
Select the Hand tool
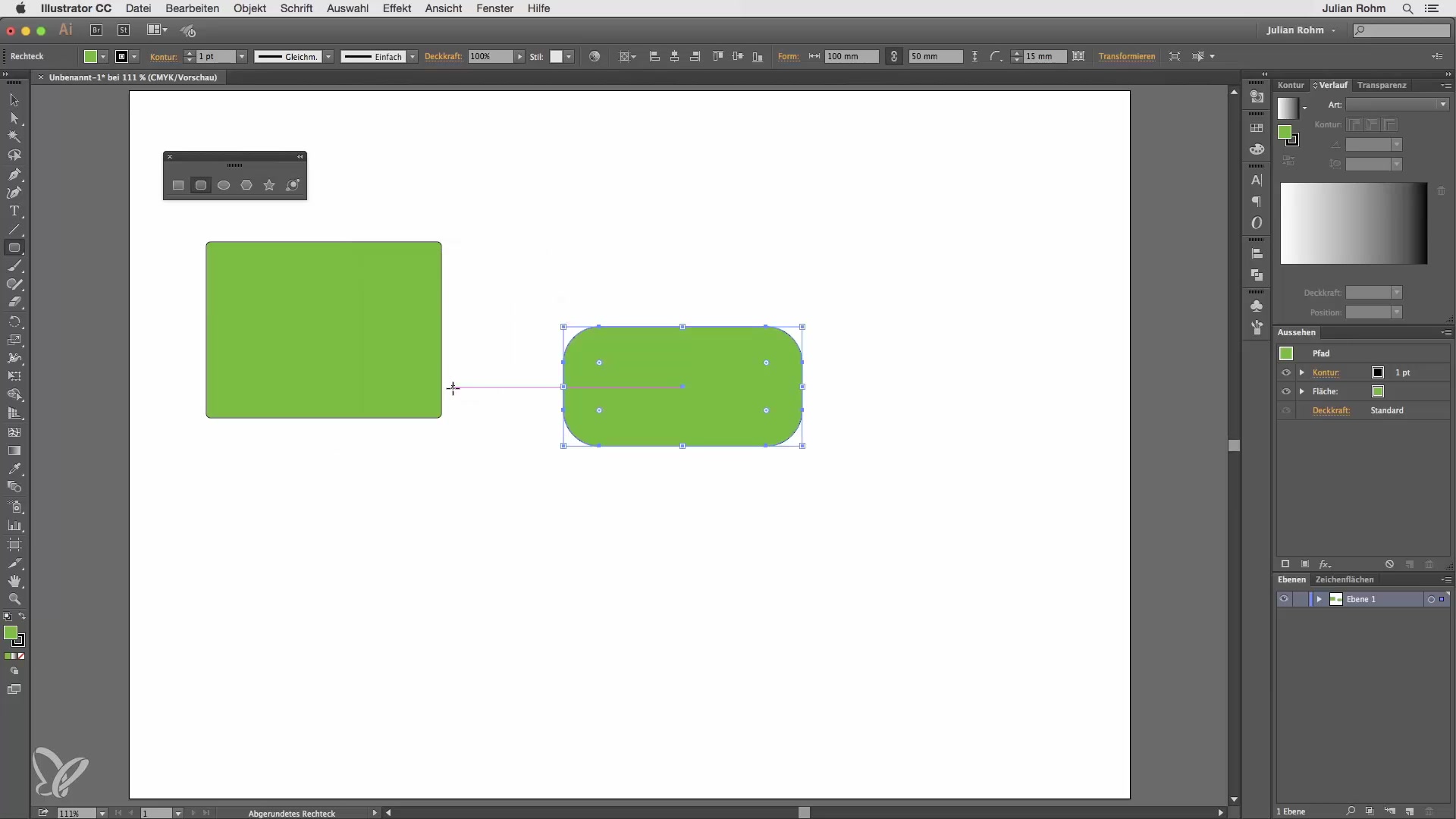(x=14, y=581)
